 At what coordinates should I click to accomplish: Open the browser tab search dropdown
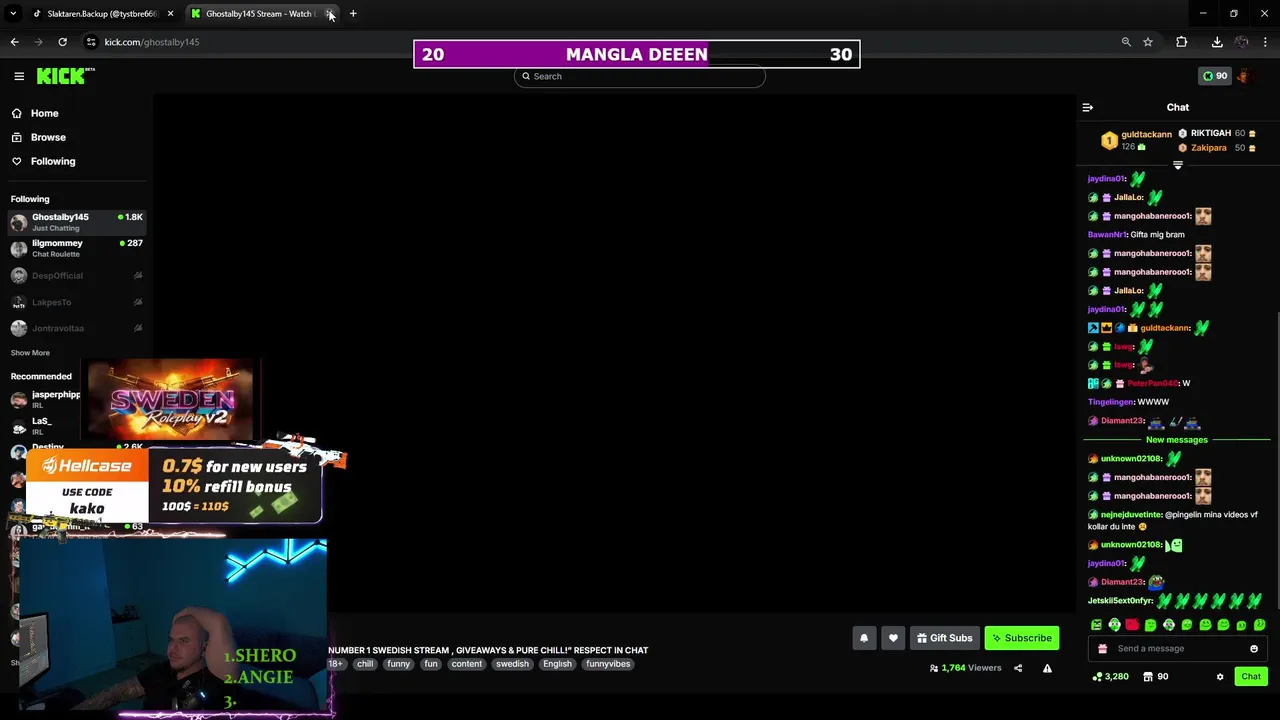pyautogui.click(x=13, y=14)
